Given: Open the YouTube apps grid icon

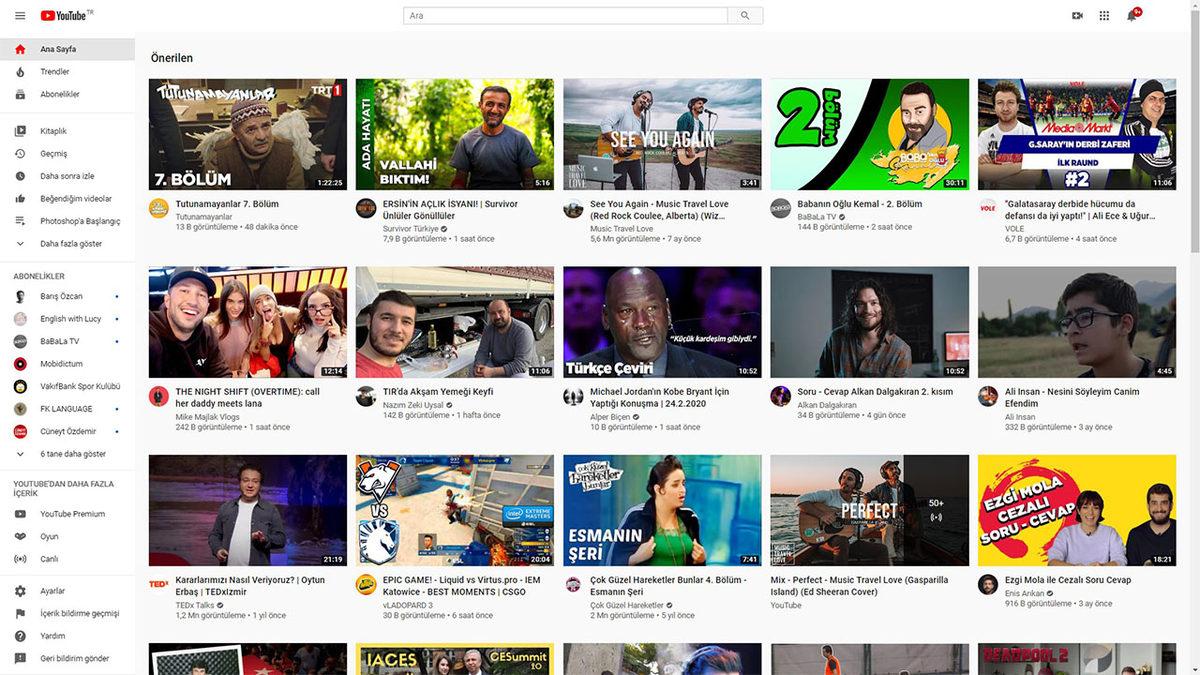Looking at the screenshot, I should point(1104,16).
